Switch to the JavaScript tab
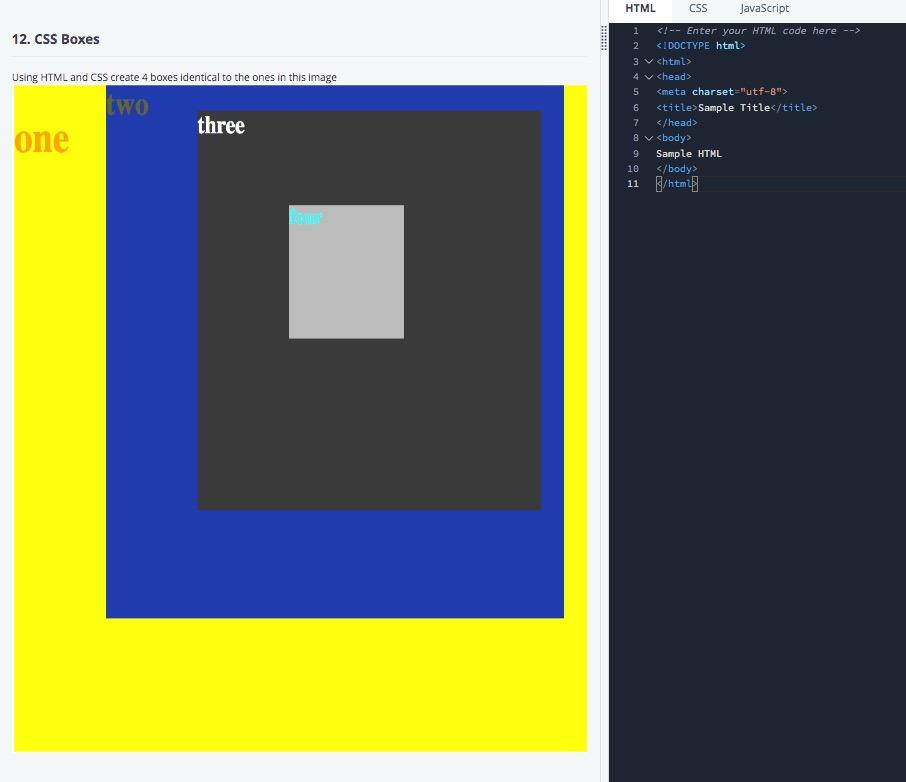Screen dimensions: 906x782 click(764, 9)
